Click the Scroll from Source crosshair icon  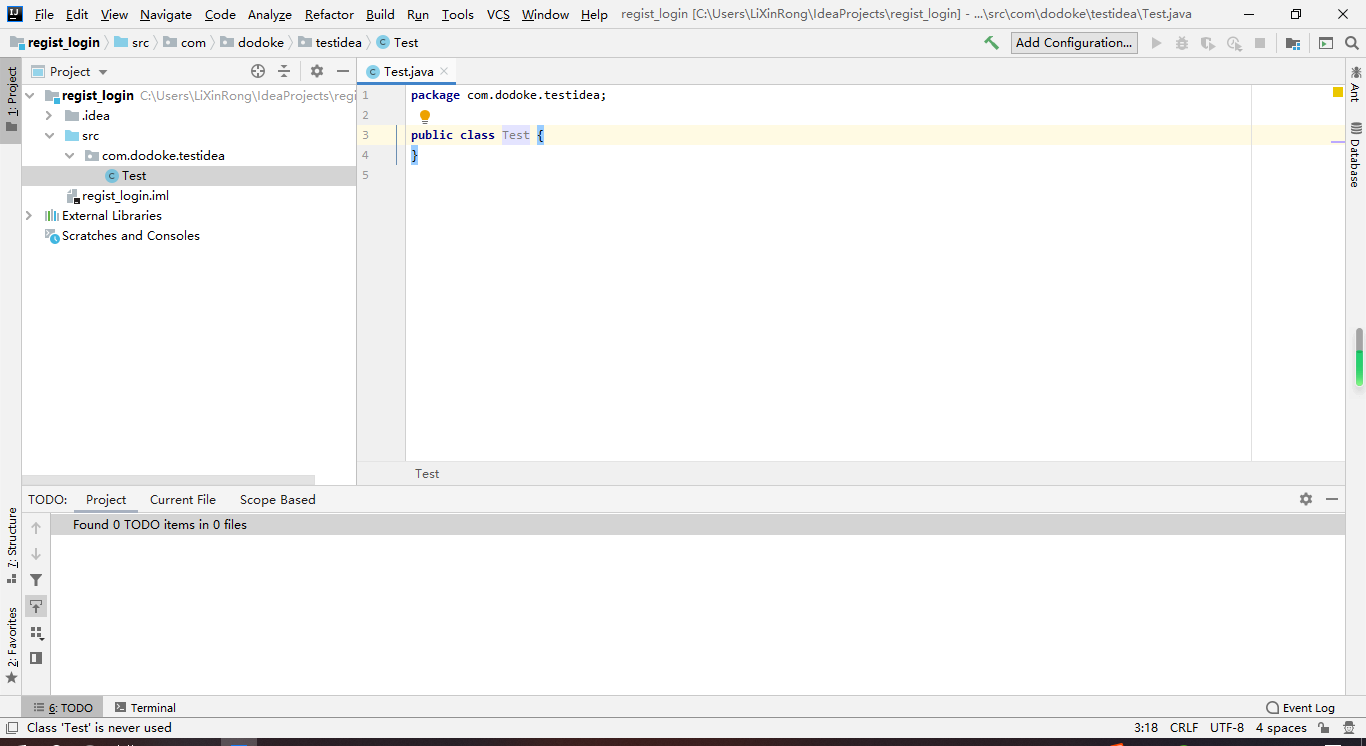pyautogui.click(x=258, y=71)
